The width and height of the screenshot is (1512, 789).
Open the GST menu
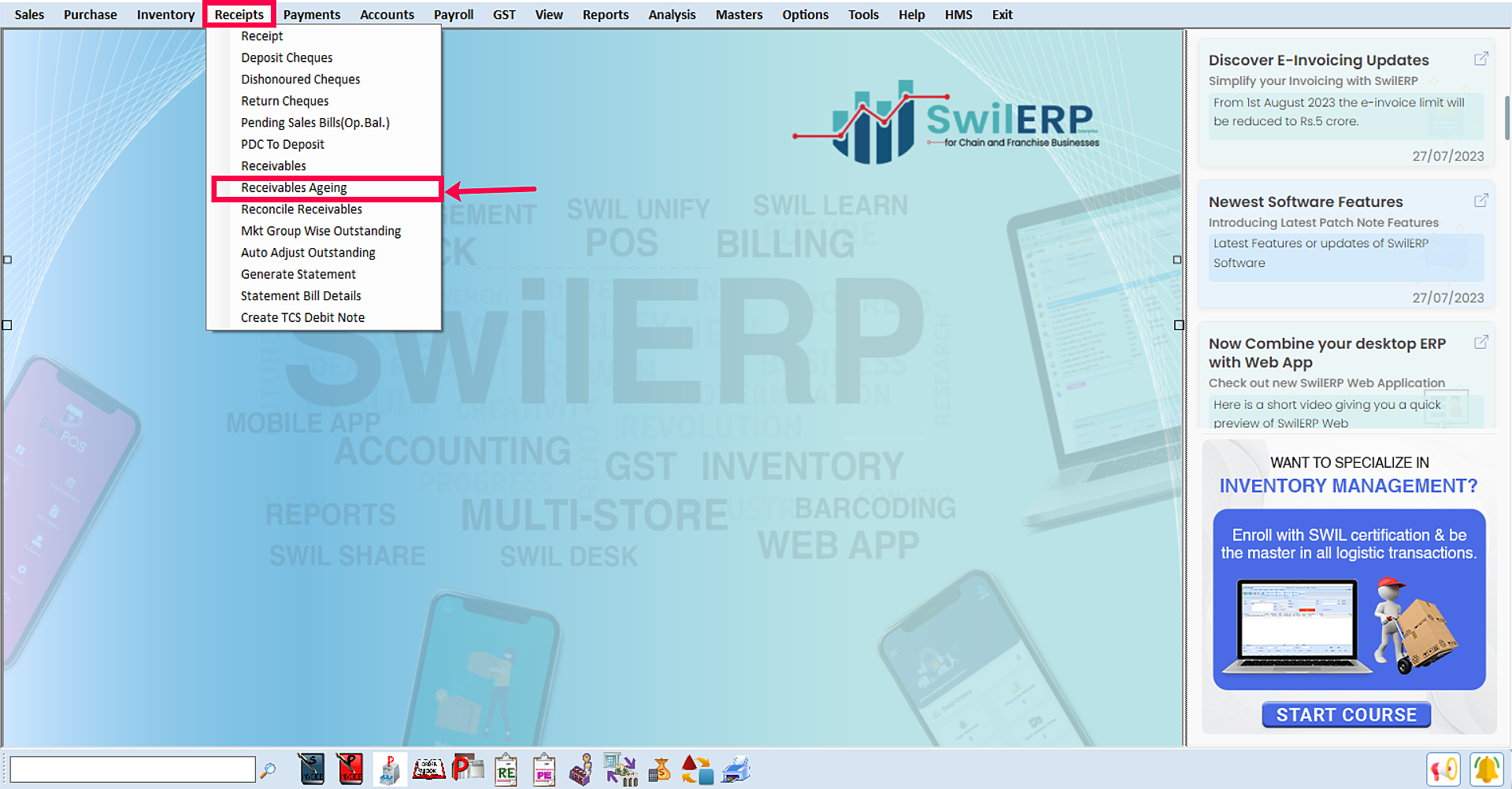[504, 14]
